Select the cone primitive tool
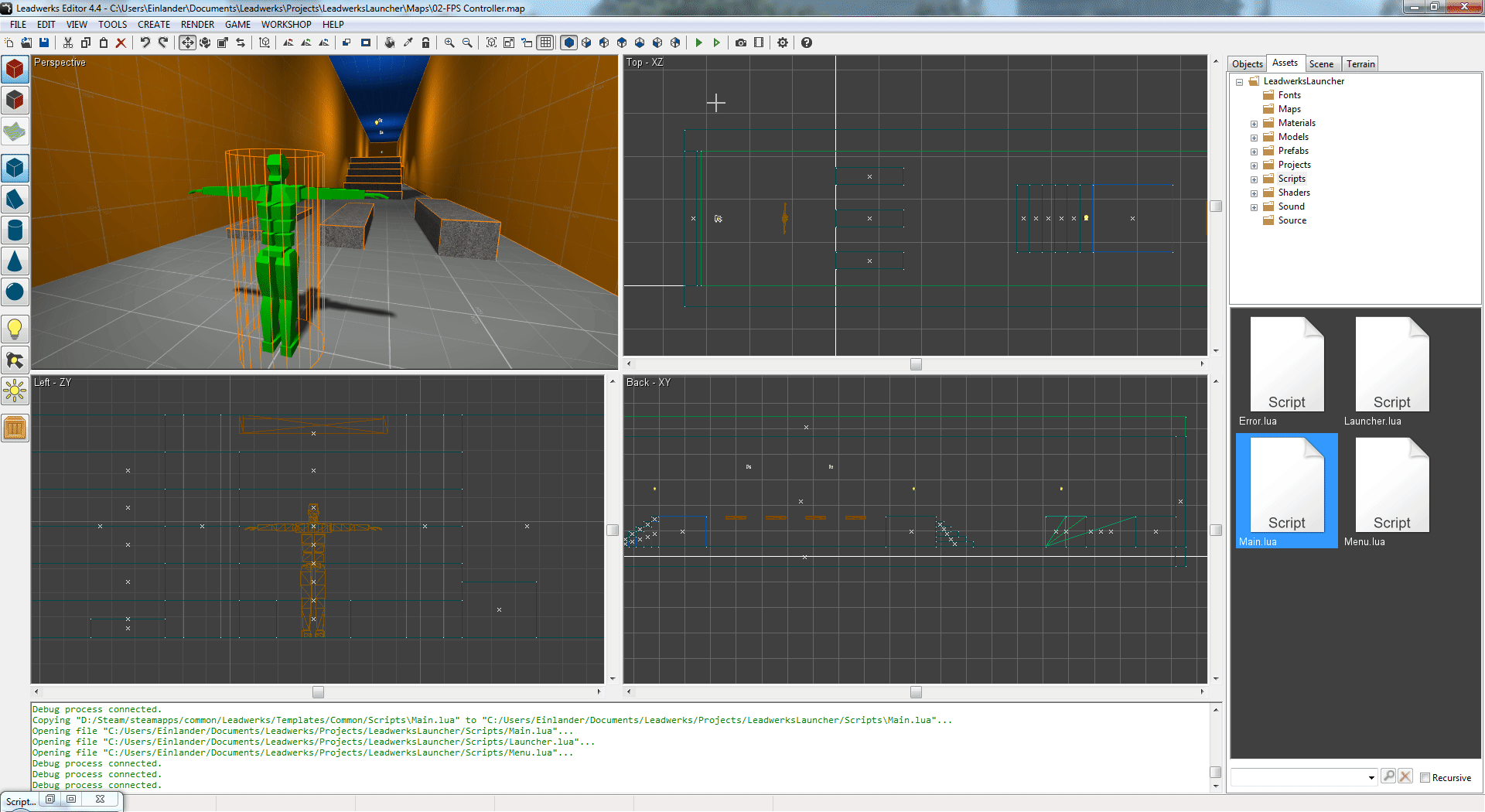 coord(15,261)
